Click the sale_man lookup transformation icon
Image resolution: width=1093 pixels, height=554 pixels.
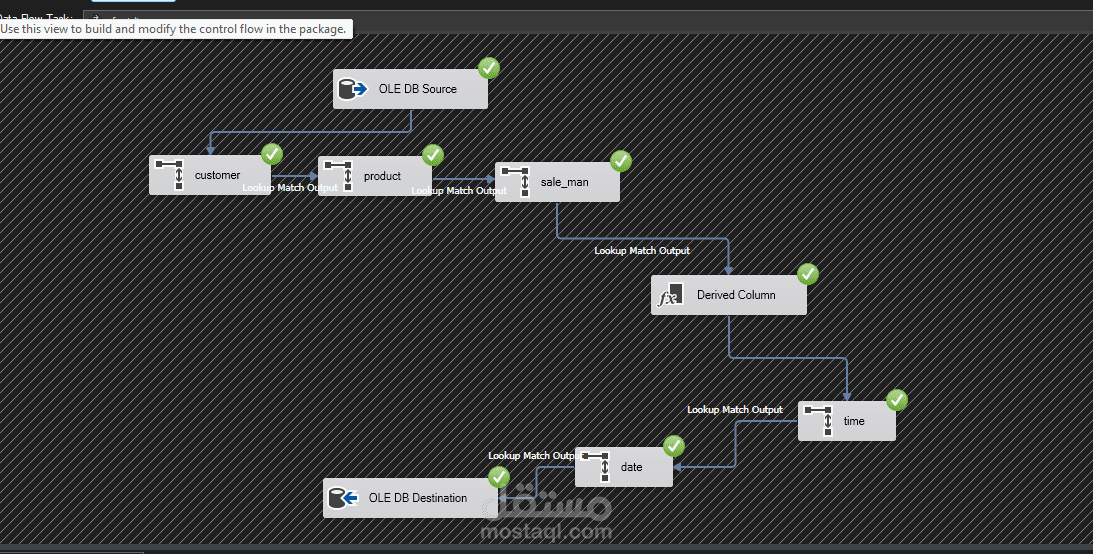pos(515,182)
